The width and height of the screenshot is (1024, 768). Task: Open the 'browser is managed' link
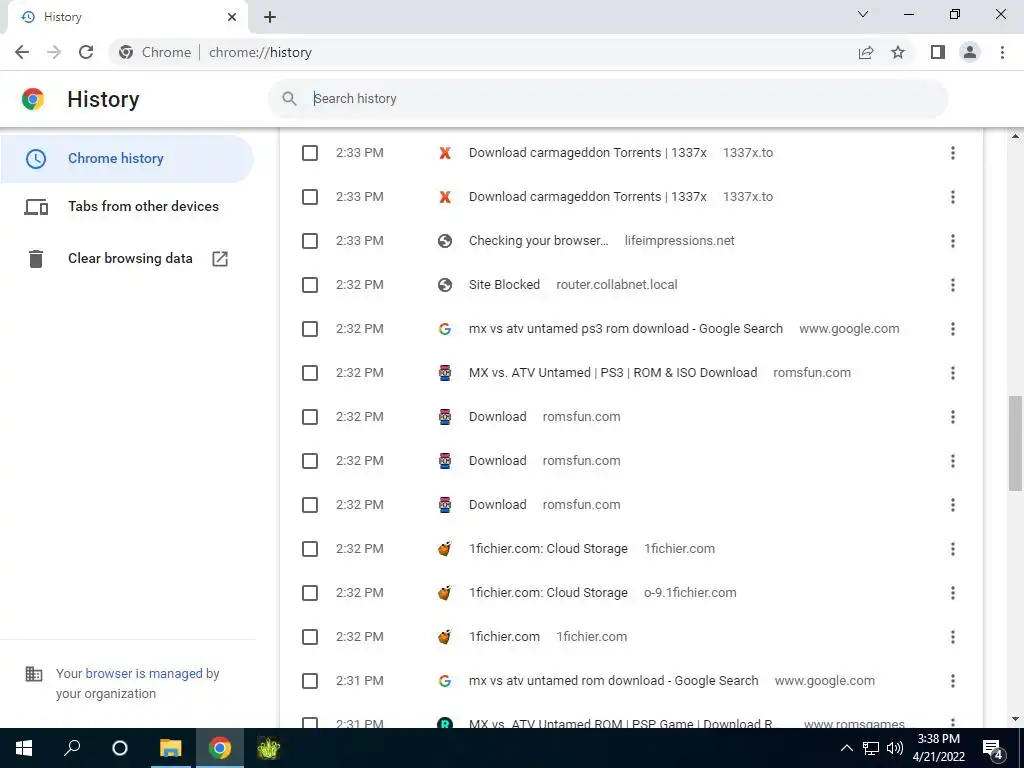(x=144, y=673)
